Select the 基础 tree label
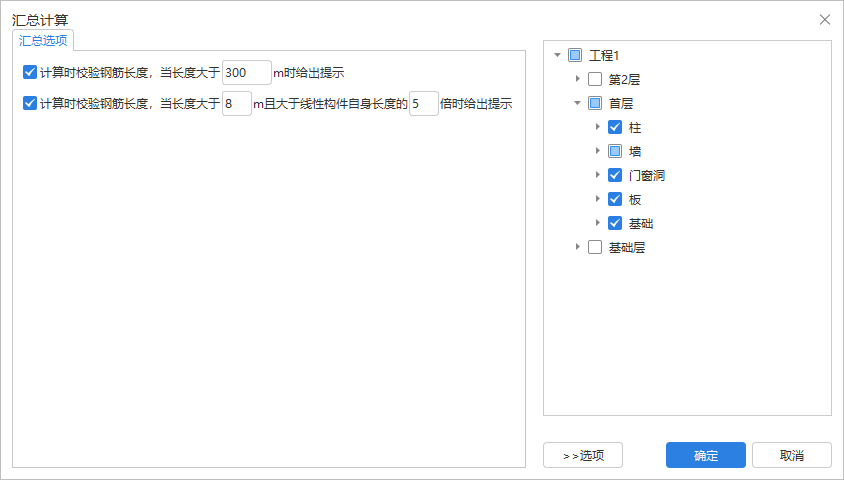 click(x=641, y=223)
